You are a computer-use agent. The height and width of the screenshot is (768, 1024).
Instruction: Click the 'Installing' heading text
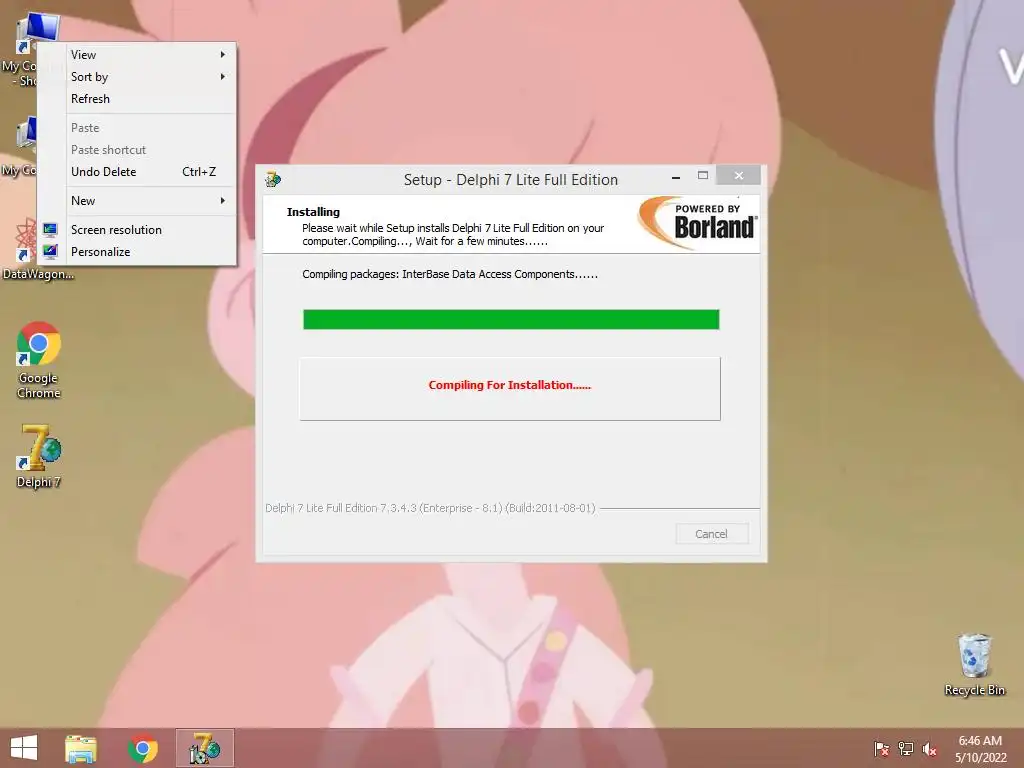pos(313,212)
